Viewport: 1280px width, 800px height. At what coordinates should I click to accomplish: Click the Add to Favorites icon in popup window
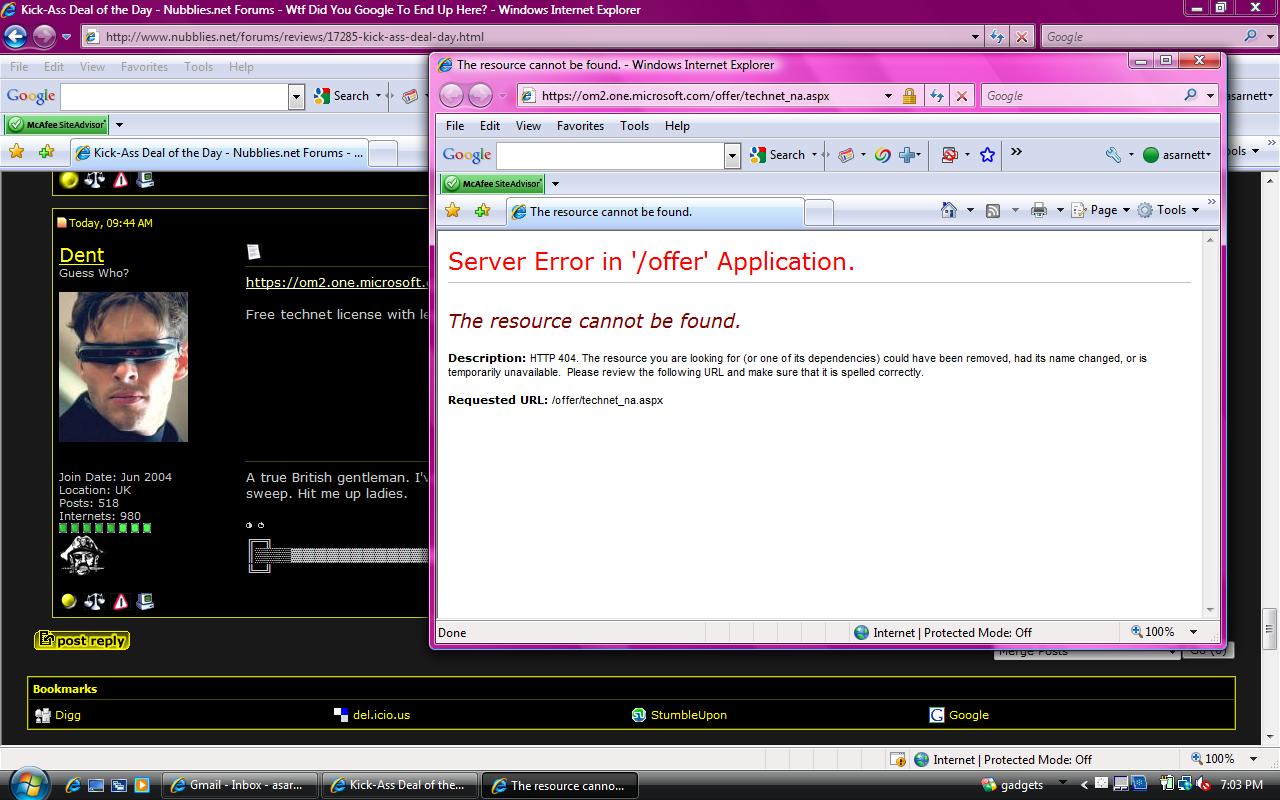[x=482, y=211]
